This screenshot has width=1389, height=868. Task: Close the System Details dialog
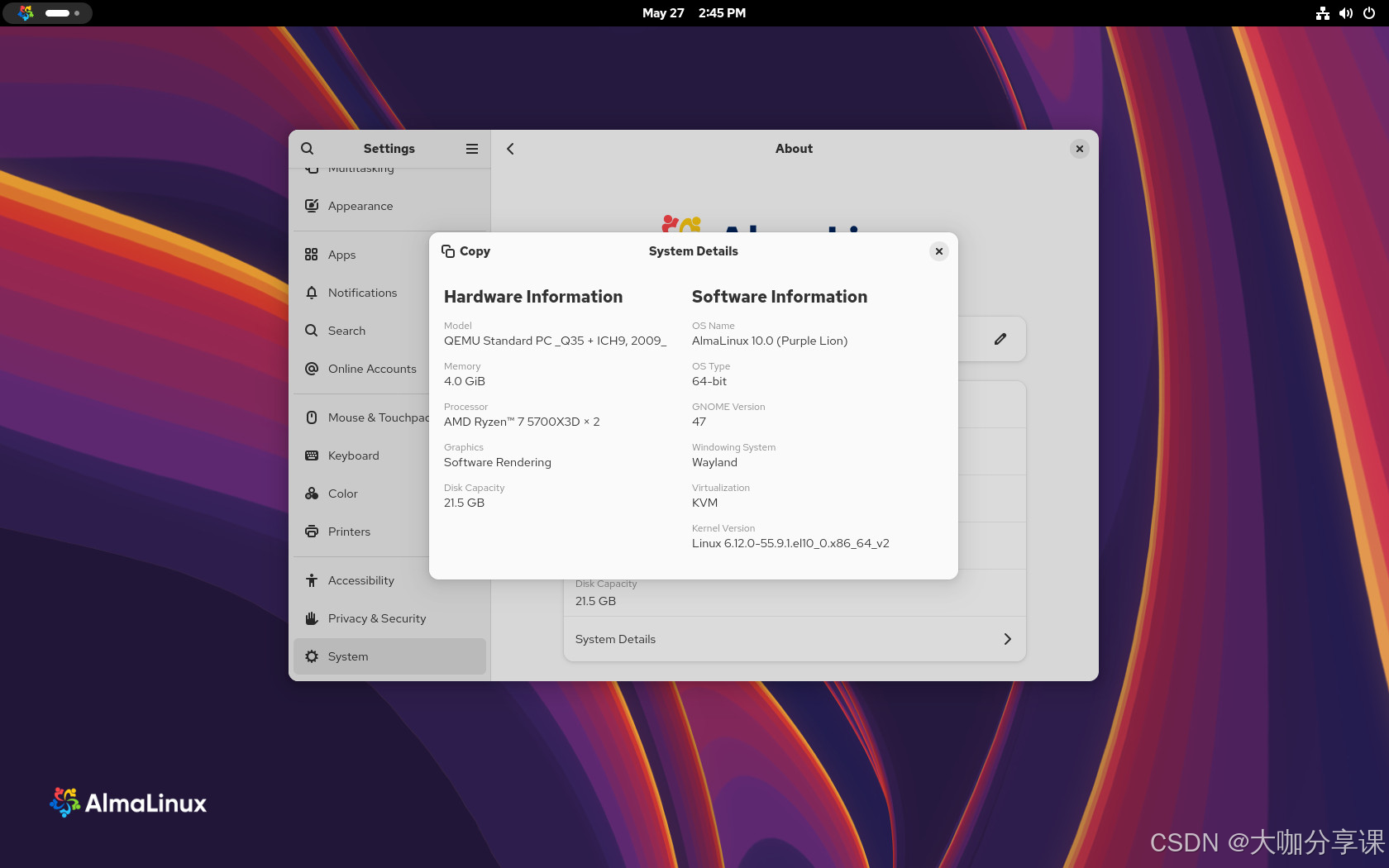(x=939, y=251)
